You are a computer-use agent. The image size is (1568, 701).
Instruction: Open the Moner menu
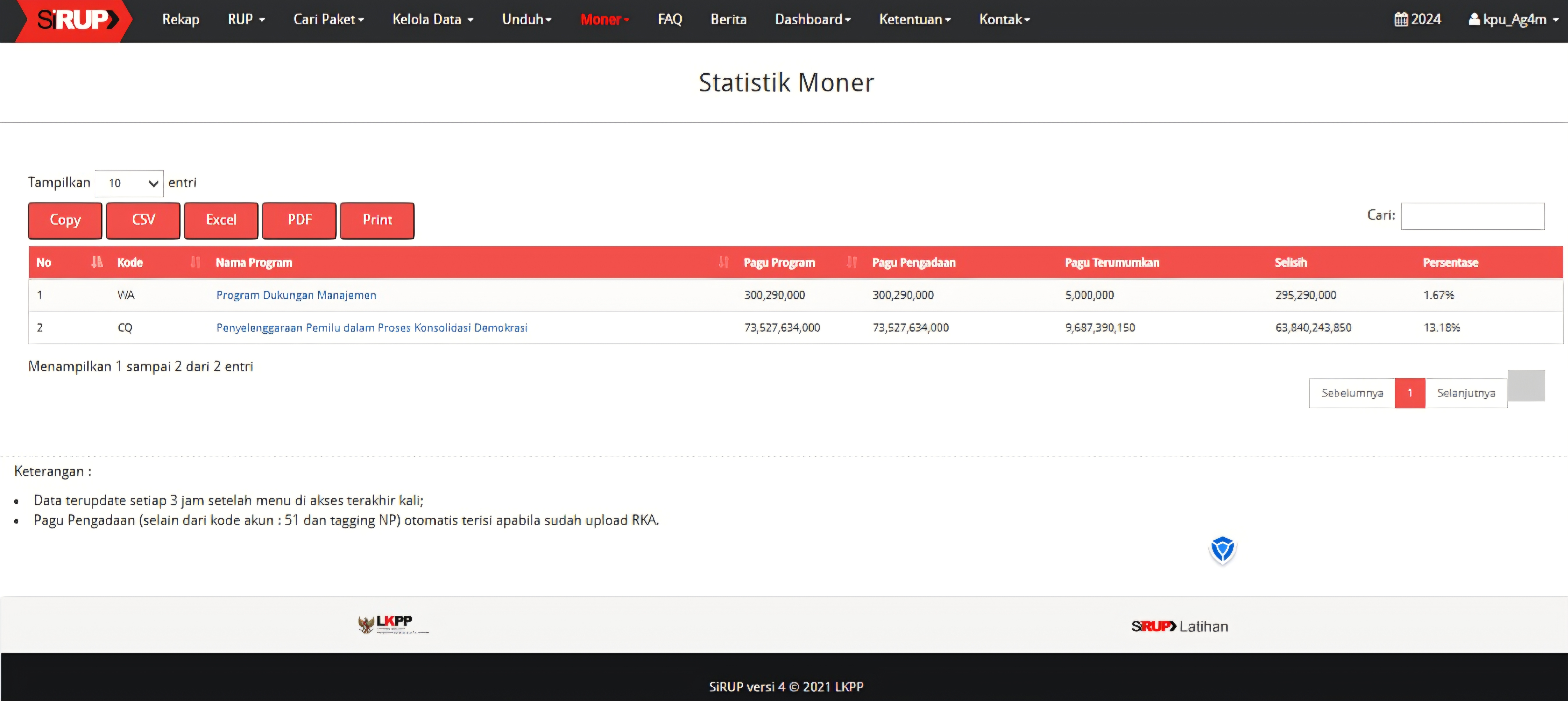coord(604,20)
